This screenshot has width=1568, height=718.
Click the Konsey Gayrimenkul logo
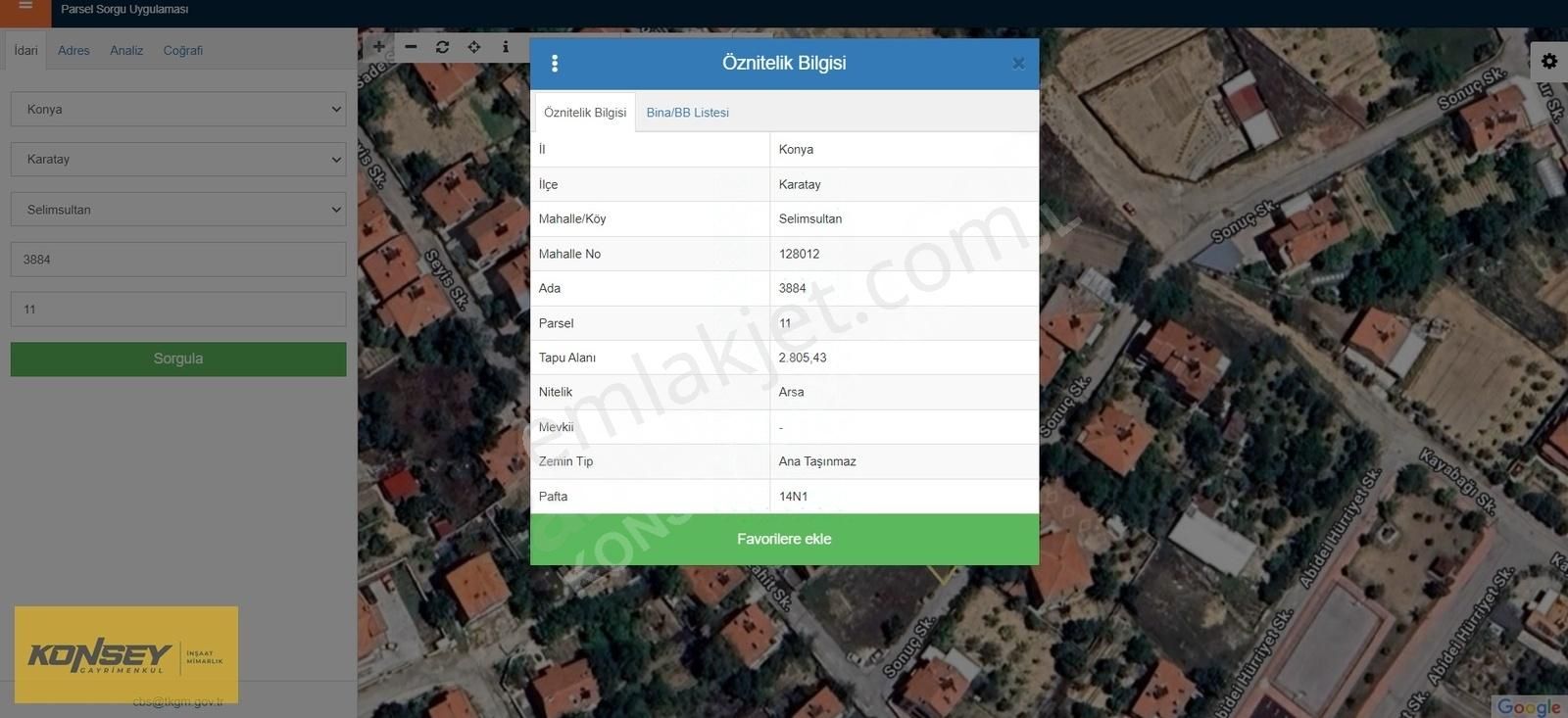tap(126, 654)
